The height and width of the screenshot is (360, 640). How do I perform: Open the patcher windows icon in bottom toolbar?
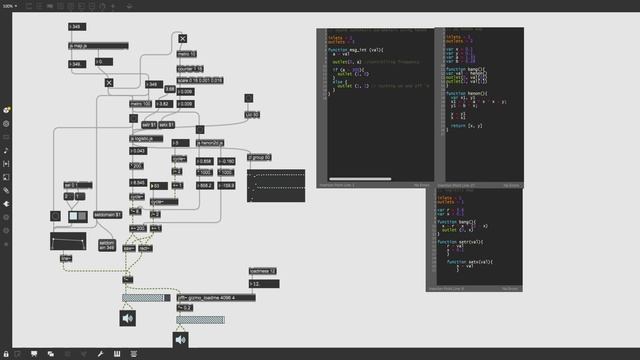(51, 354)
